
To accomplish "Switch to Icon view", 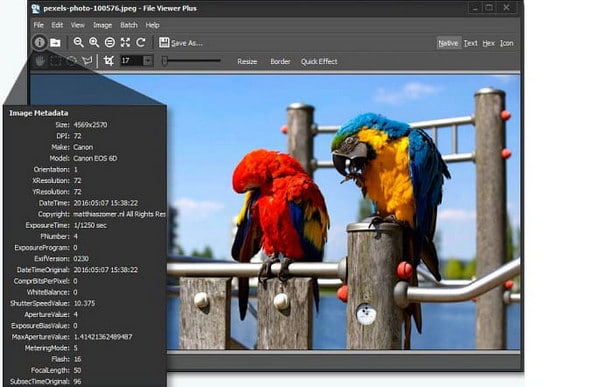I will (507, 43).
